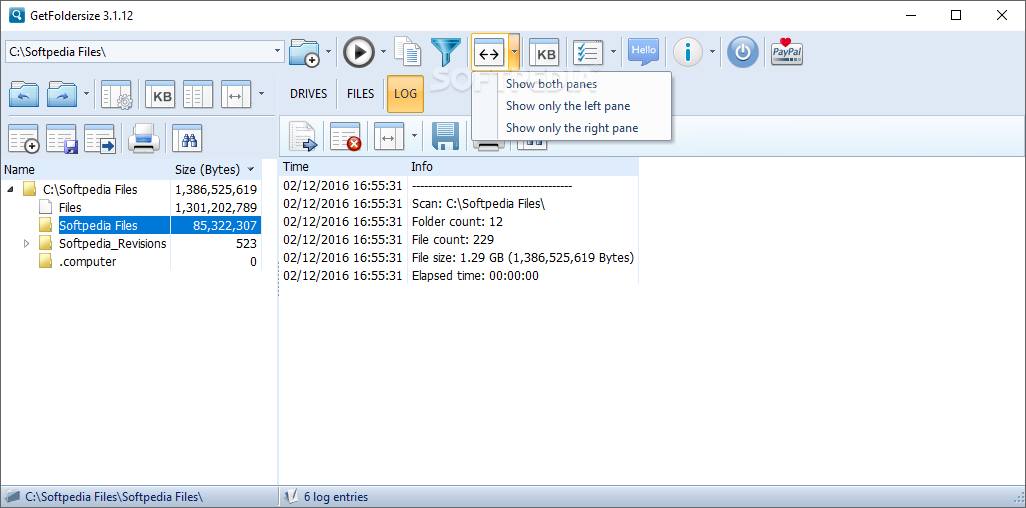Sort by the Name column header
The width and height of the screenshot is (1026, 508).
pos(86,170)
